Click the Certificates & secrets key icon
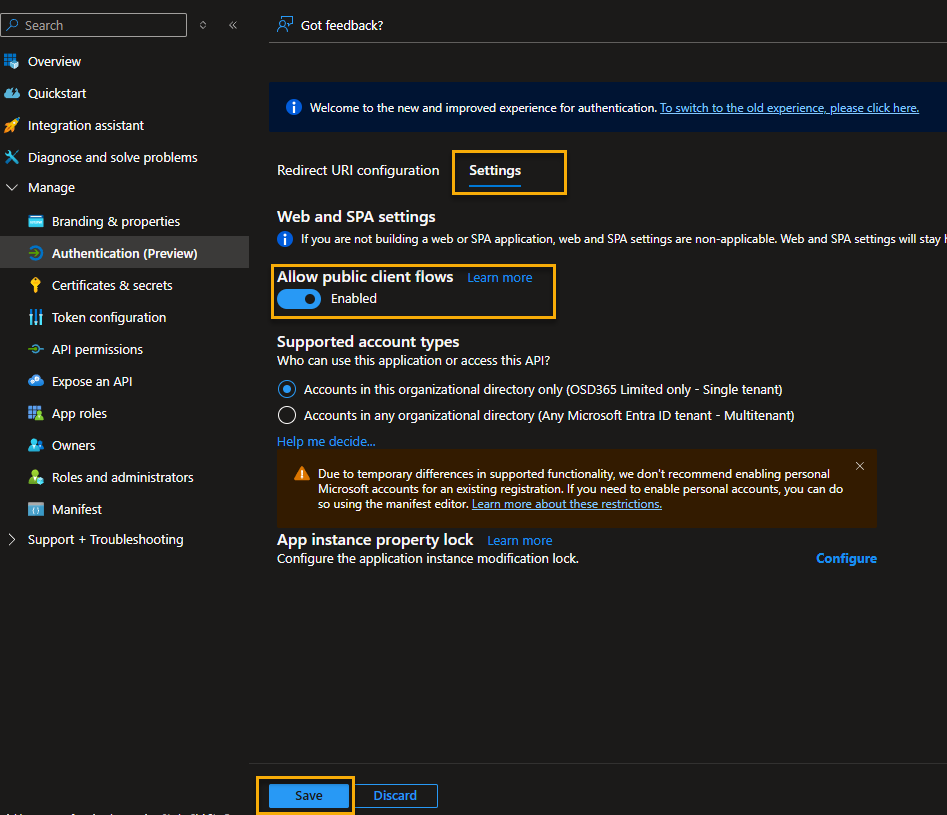947x815 pixels. (x=36, y=285)
